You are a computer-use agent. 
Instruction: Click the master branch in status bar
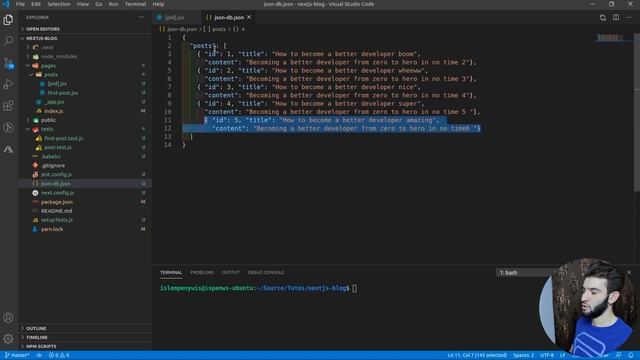(x=17, y=355)
